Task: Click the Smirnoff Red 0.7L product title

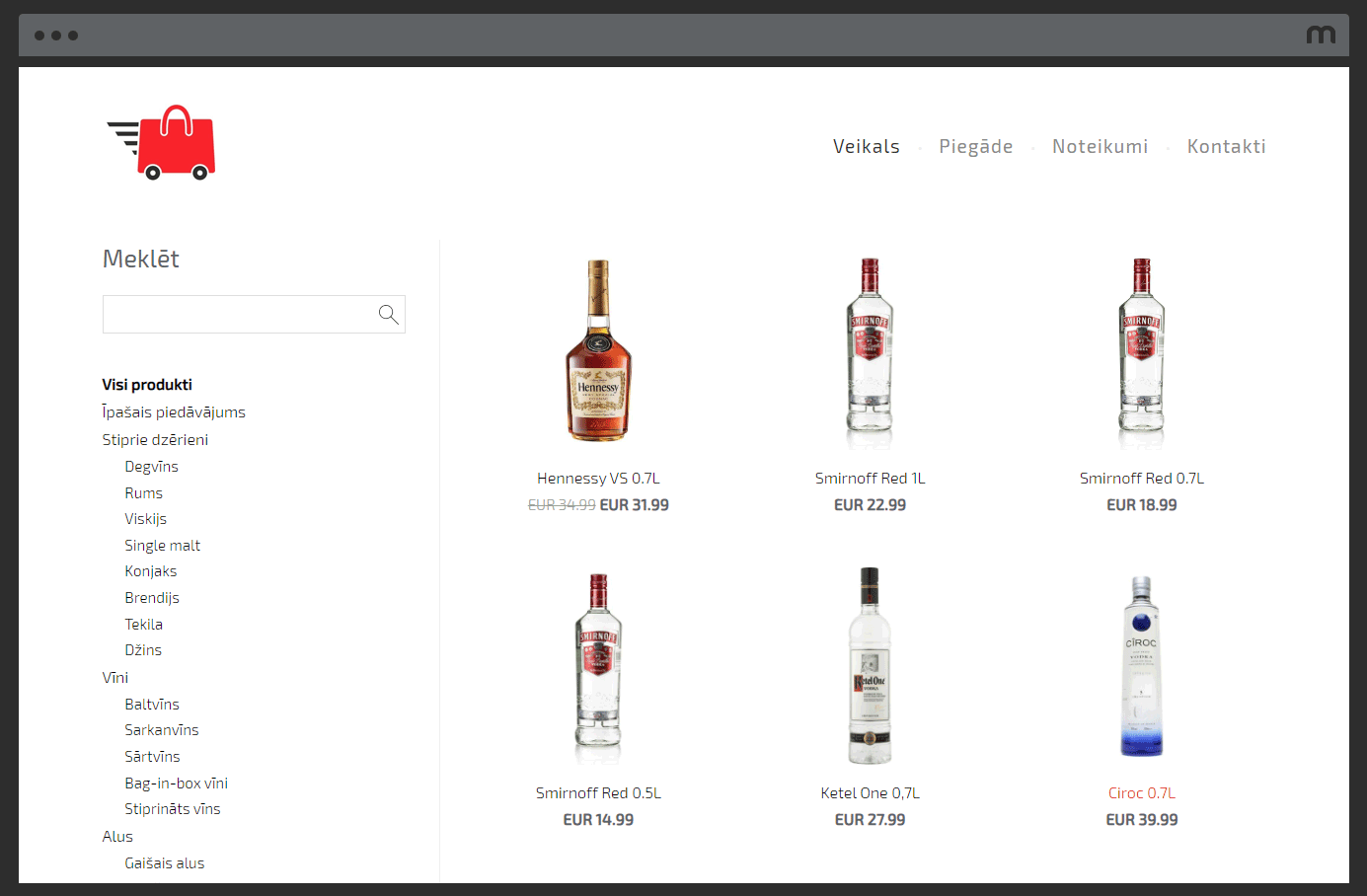Action: [x=1142, y=479]
